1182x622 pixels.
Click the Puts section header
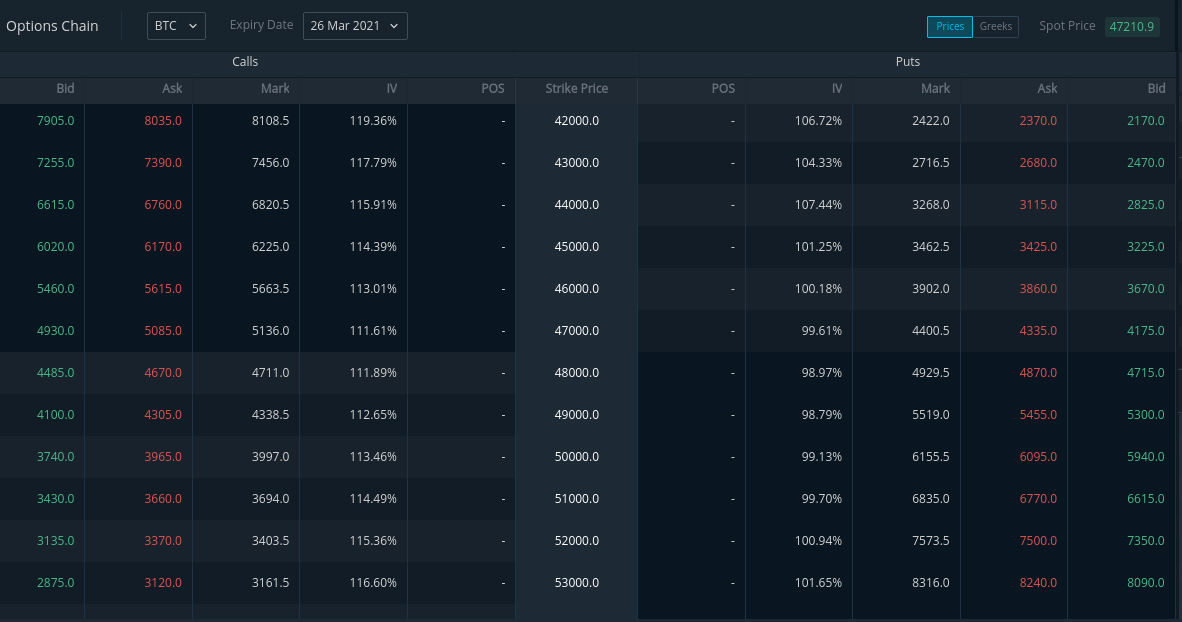pyautogui.click(x=908, y=62)
